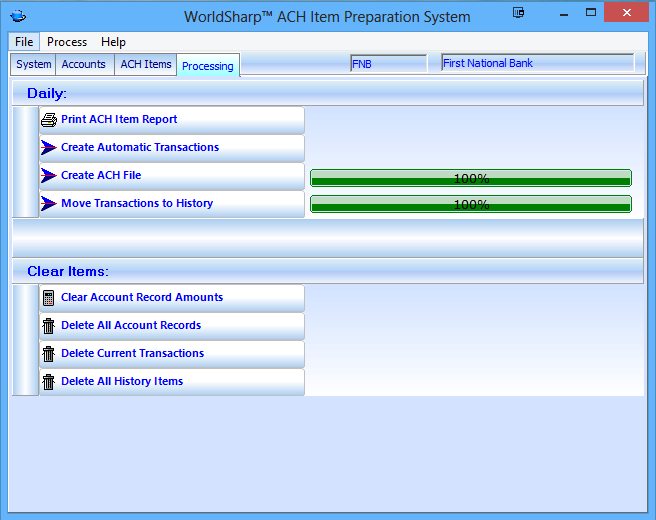
Task: Open the File menu
Action: tap(24, 42)
